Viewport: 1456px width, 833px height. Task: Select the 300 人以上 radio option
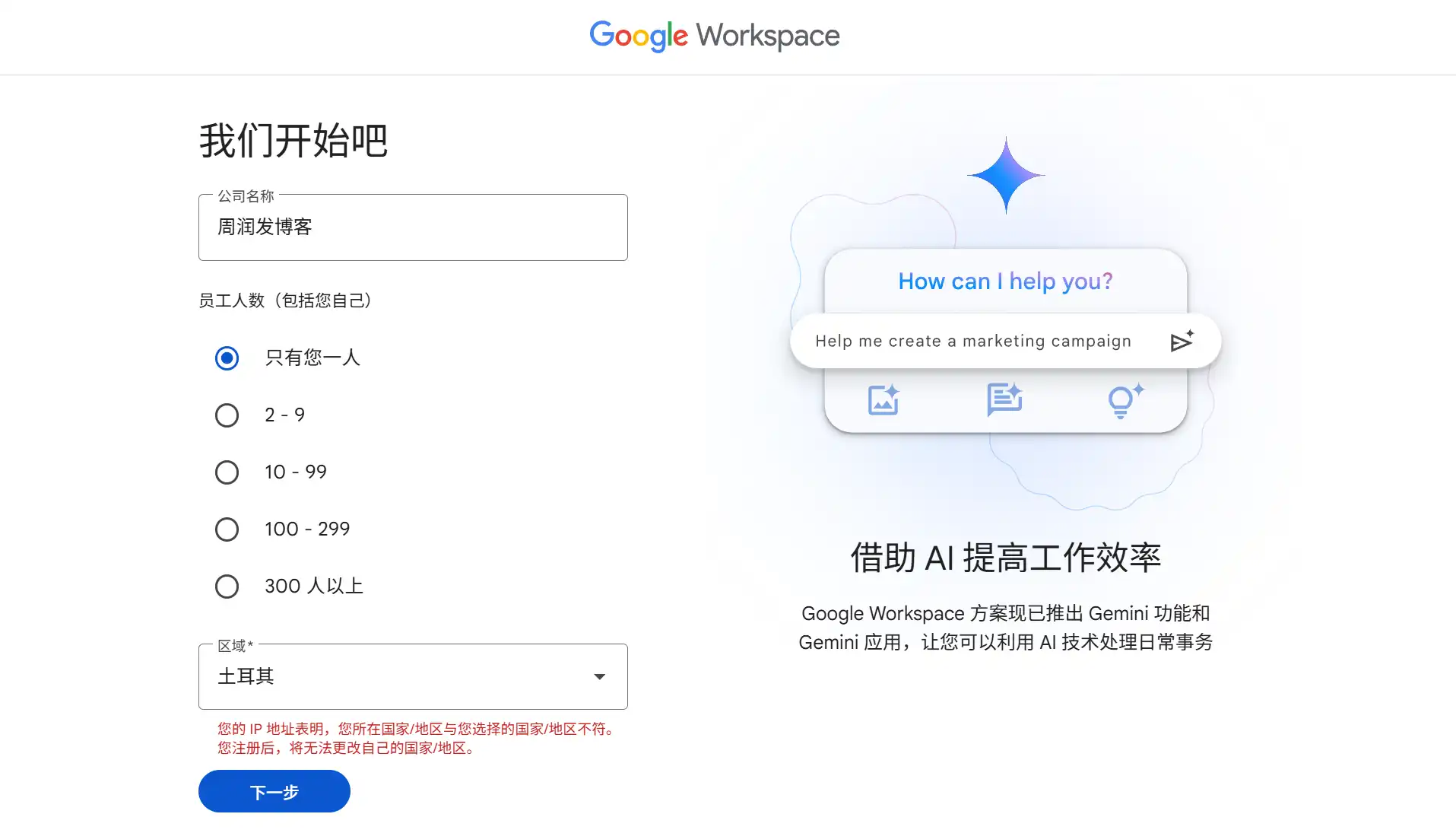[227, 587]
